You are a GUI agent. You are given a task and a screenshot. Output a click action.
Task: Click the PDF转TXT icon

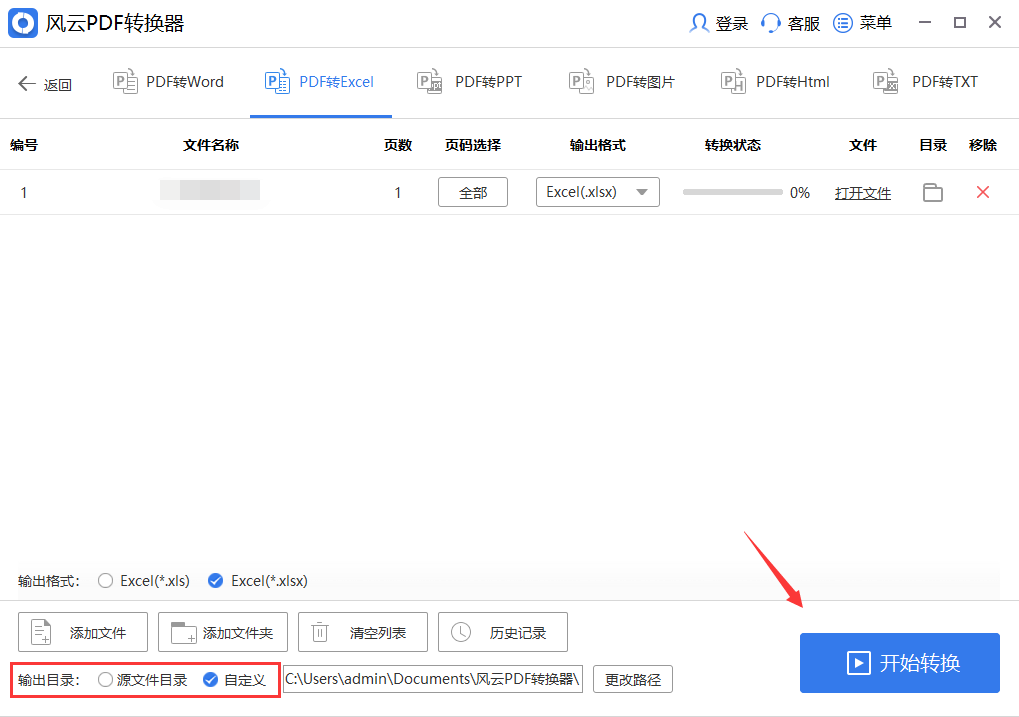[x=886, y=82]
